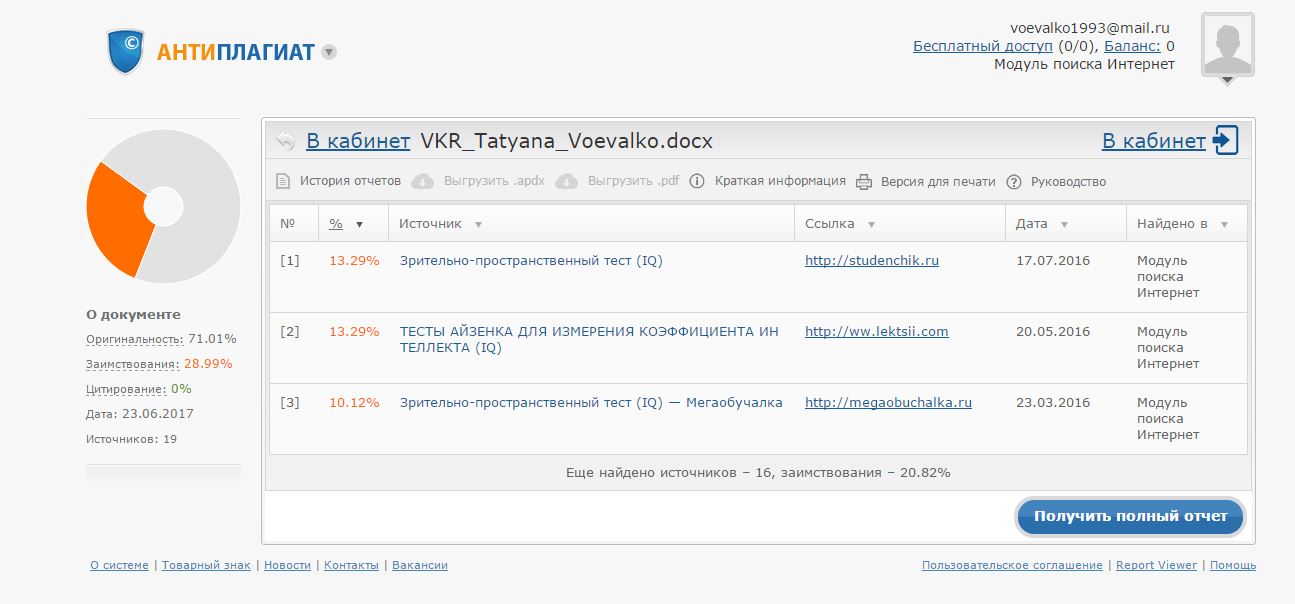Image resolution: width=1295 pixels, height=604 pixels.
Task: Open the Дата column dropdown arrow
Action: coord(1064,225)
